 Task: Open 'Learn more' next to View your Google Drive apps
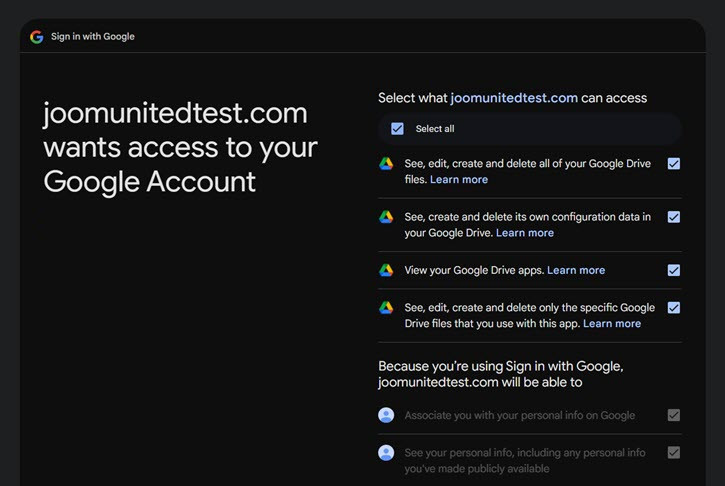click(576, 270)
